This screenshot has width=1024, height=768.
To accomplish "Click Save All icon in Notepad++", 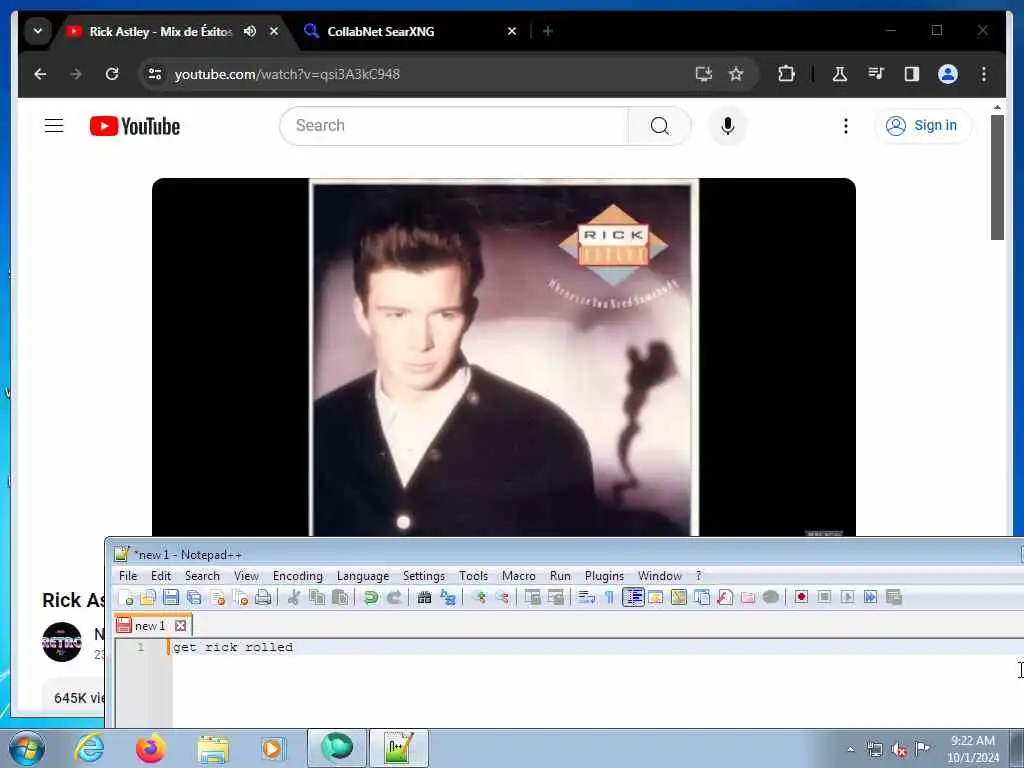I will click(195, 597).
